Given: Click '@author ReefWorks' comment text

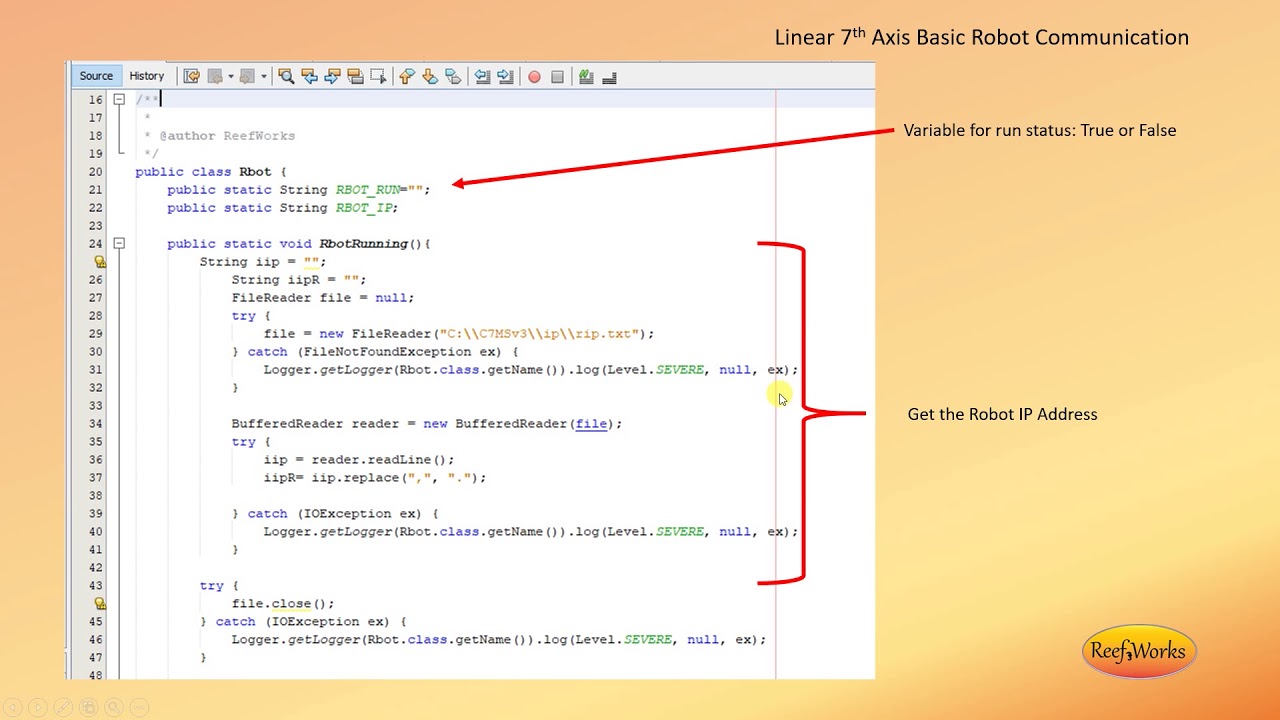Looking at the screenshot, I should (x=227, y=135).
